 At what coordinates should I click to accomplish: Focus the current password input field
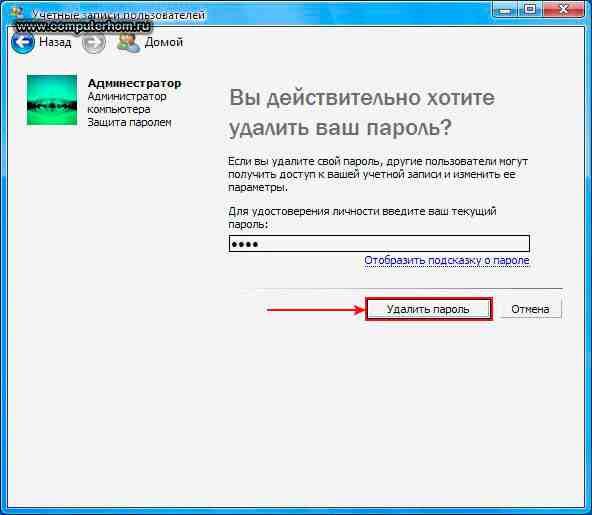click(x=379, y=244)
